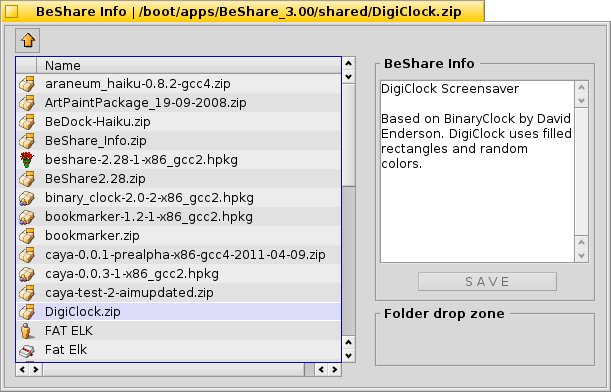Click the SAVE button
The height and width of the screenshot is (392, 611).
coord(487,281)
